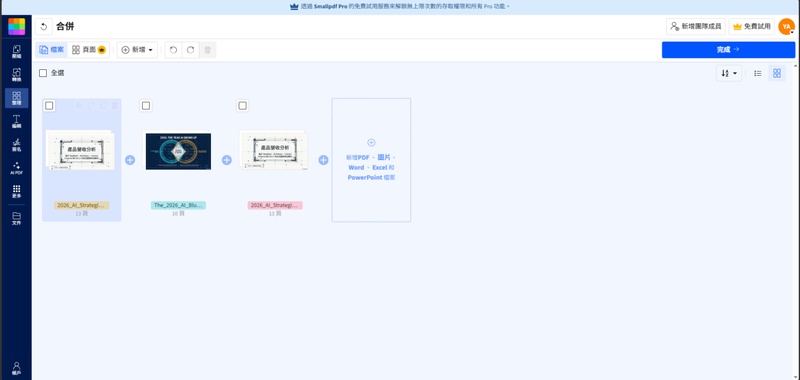Click the teal The_2026_AI_Blu filename label

click(178, 205)
